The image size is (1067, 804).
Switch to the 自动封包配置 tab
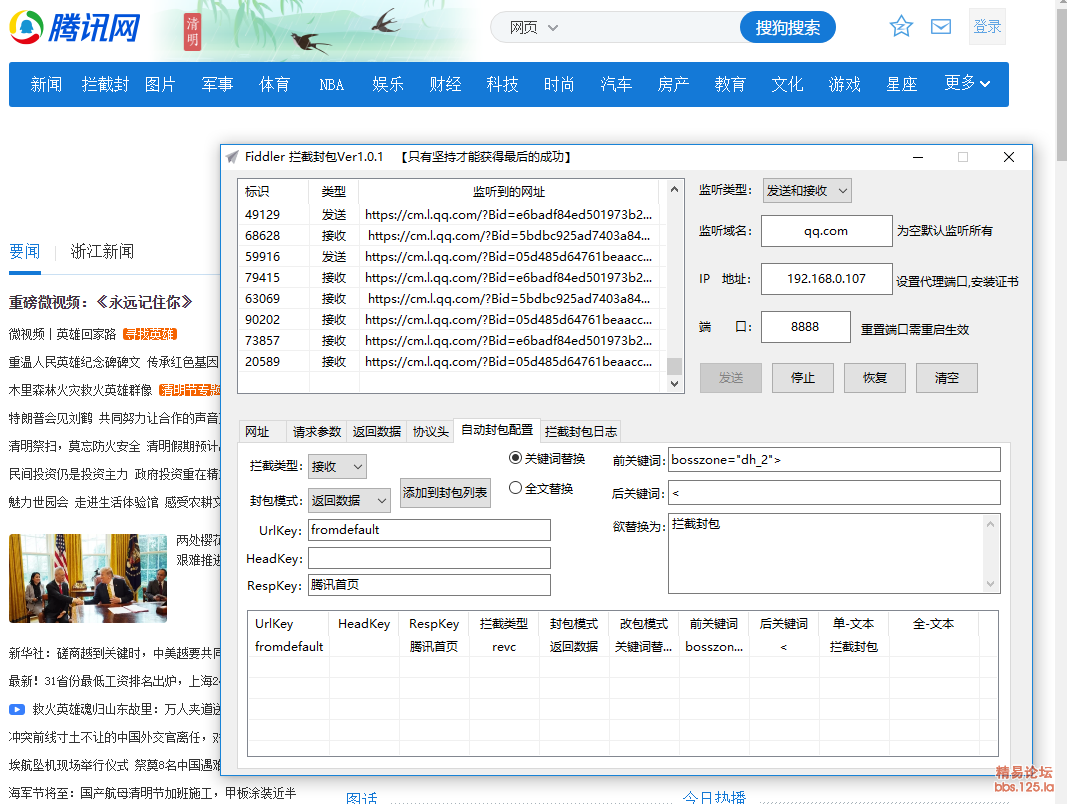coord(497,430)
